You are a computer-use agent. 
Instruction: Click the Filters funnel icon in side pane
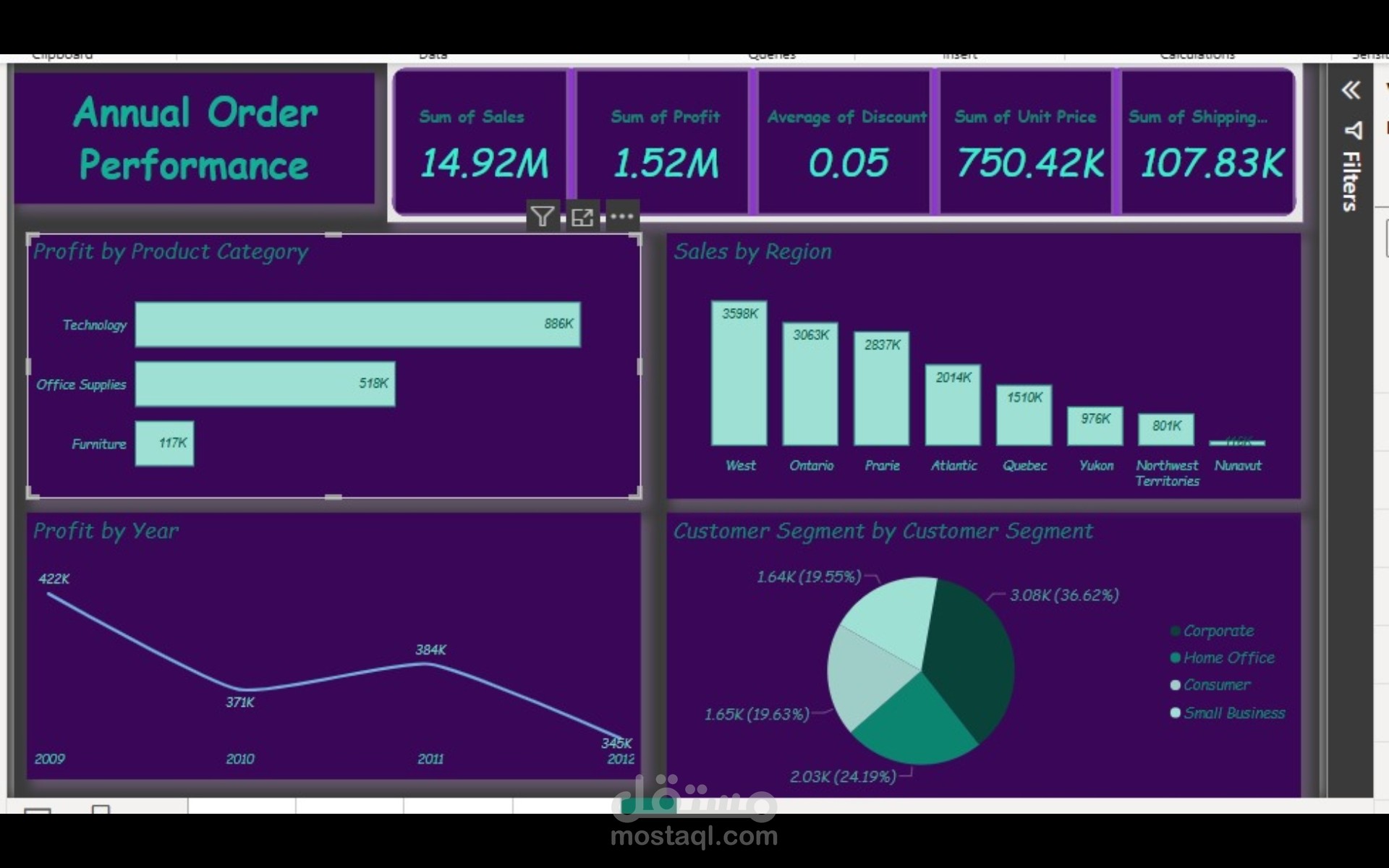[x=1352, y=130]
